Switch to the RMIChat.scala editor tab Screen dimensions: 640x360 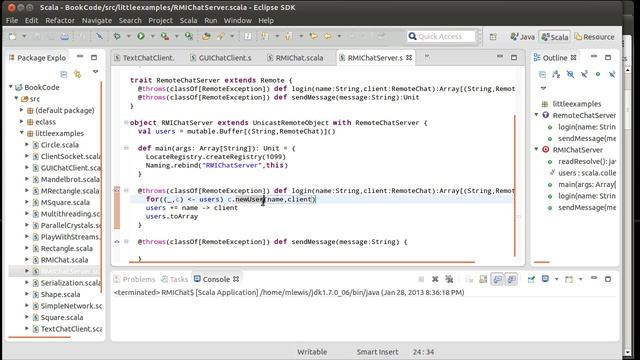295,58
